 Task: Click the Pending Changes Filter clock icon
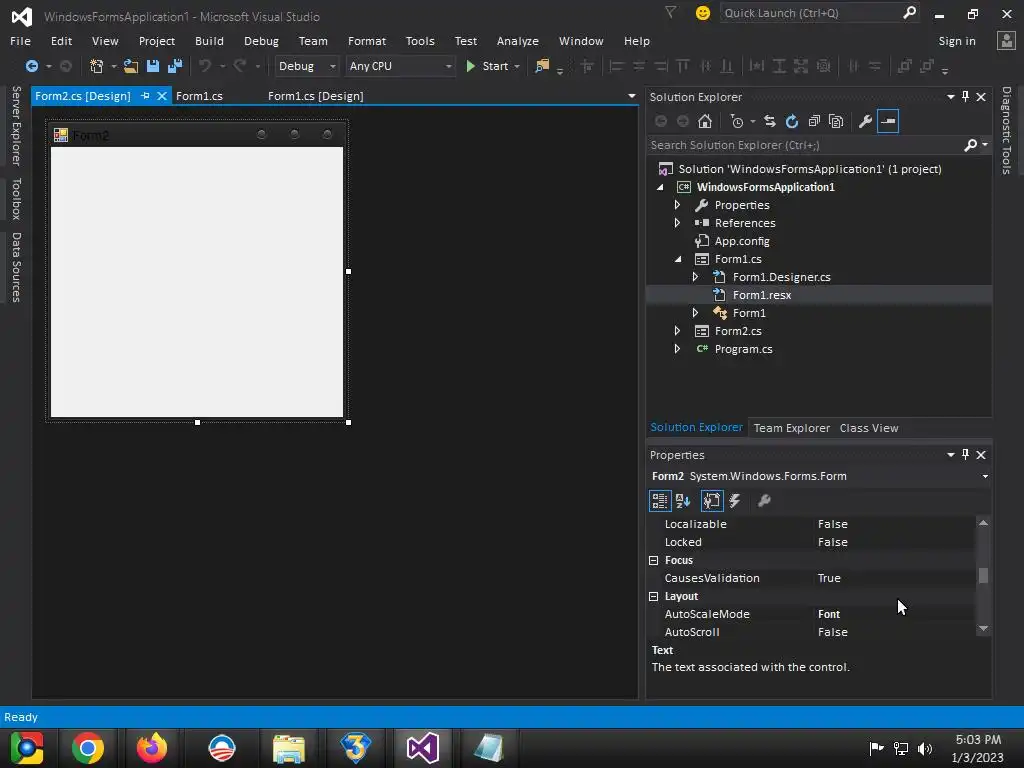click(x=737, y=121)
